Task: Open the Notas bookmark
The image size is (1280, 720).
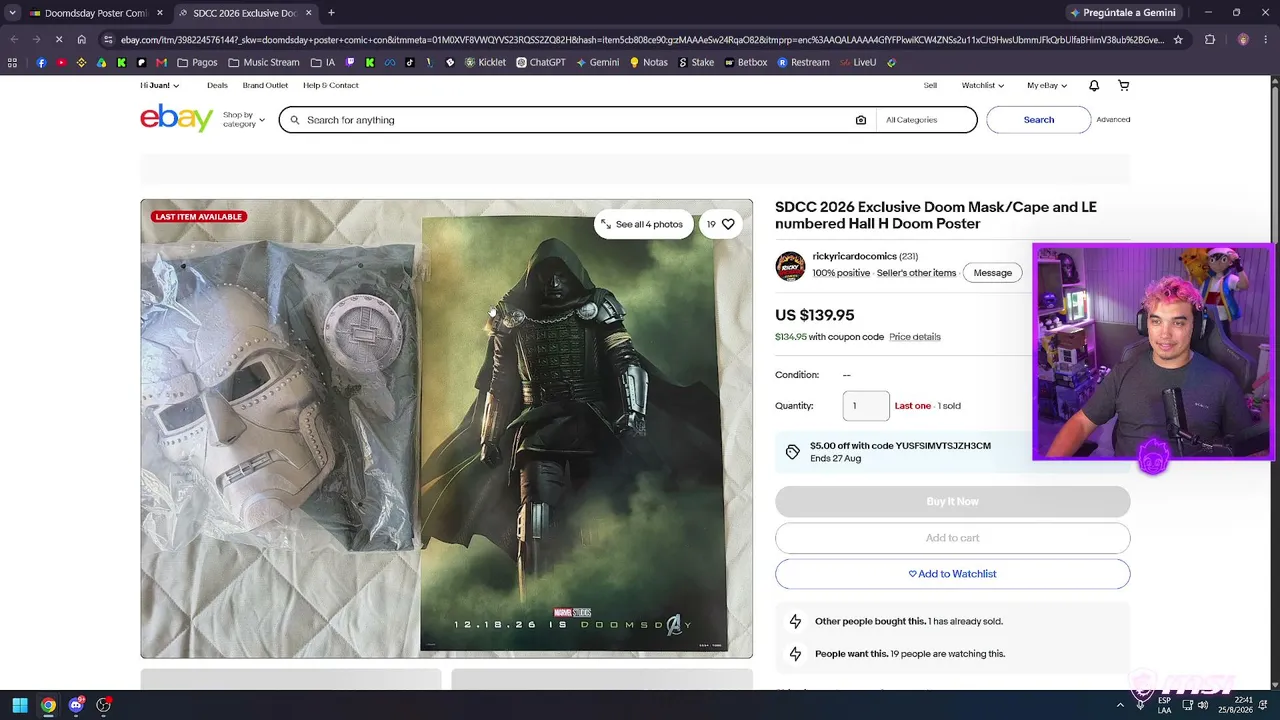Action: click(648, 62)
